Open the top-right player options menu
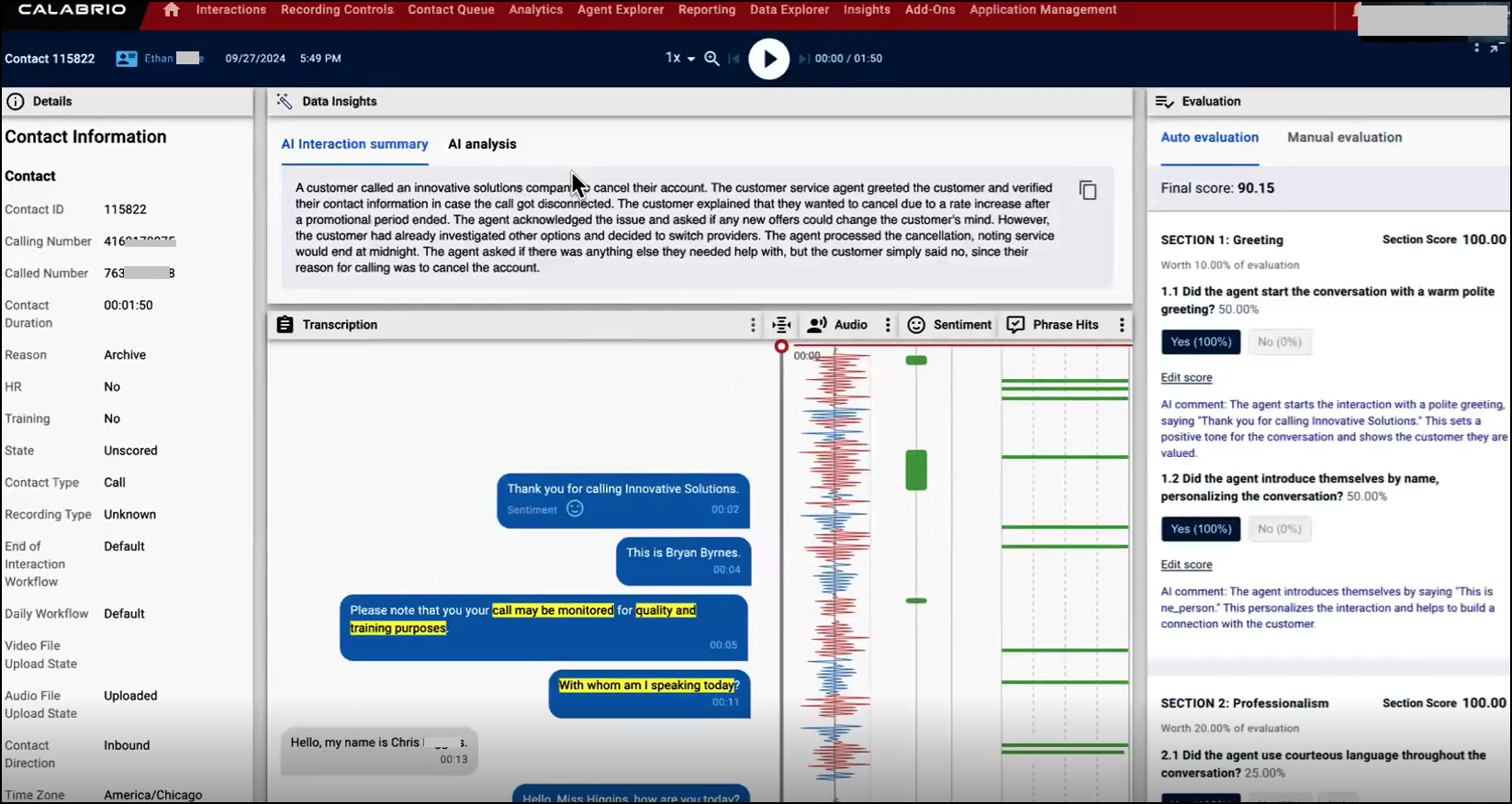The image size is (1512, 804). click(x=1476, y=47)
